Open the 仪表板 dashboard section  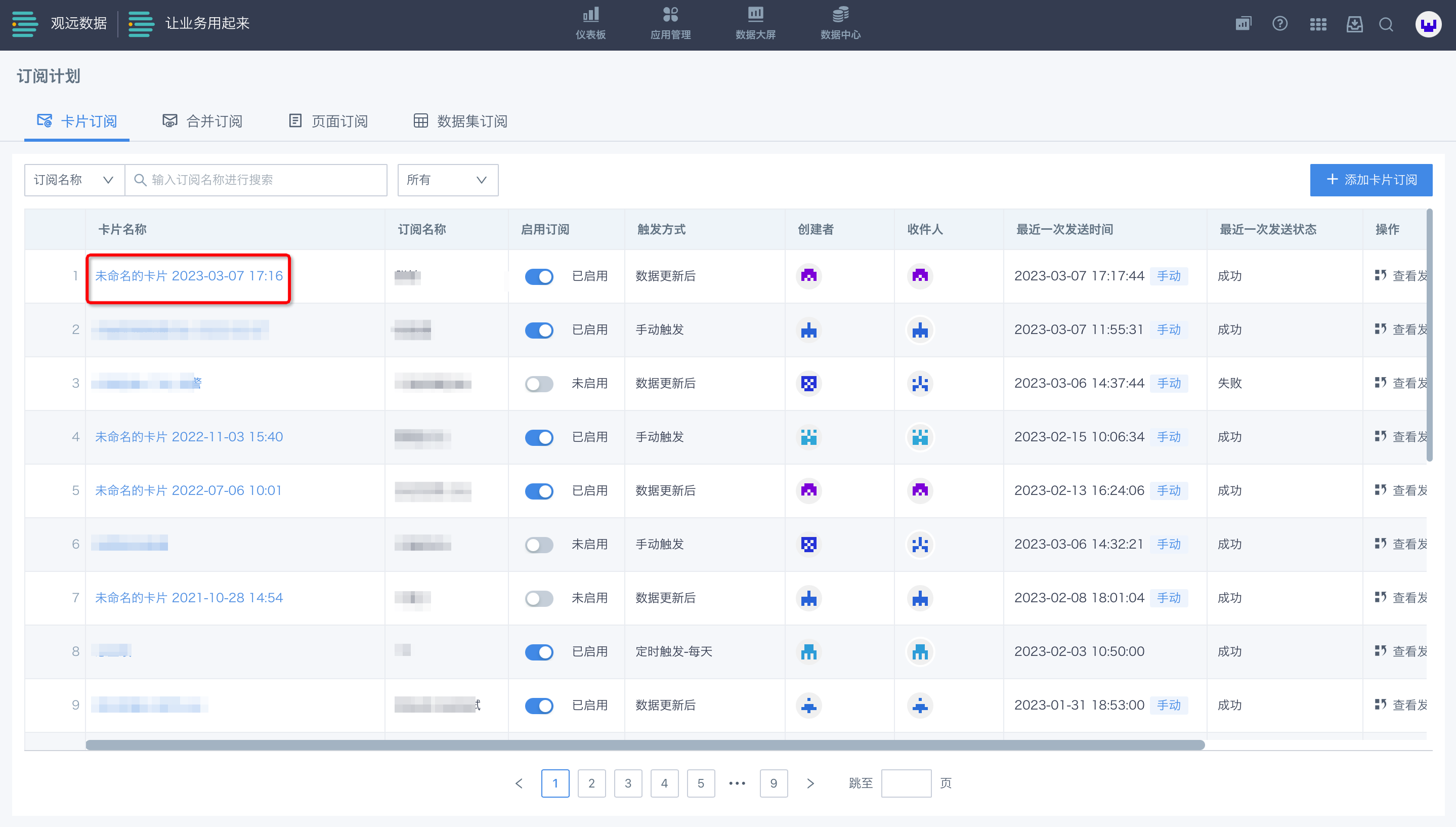click(590, 24)
